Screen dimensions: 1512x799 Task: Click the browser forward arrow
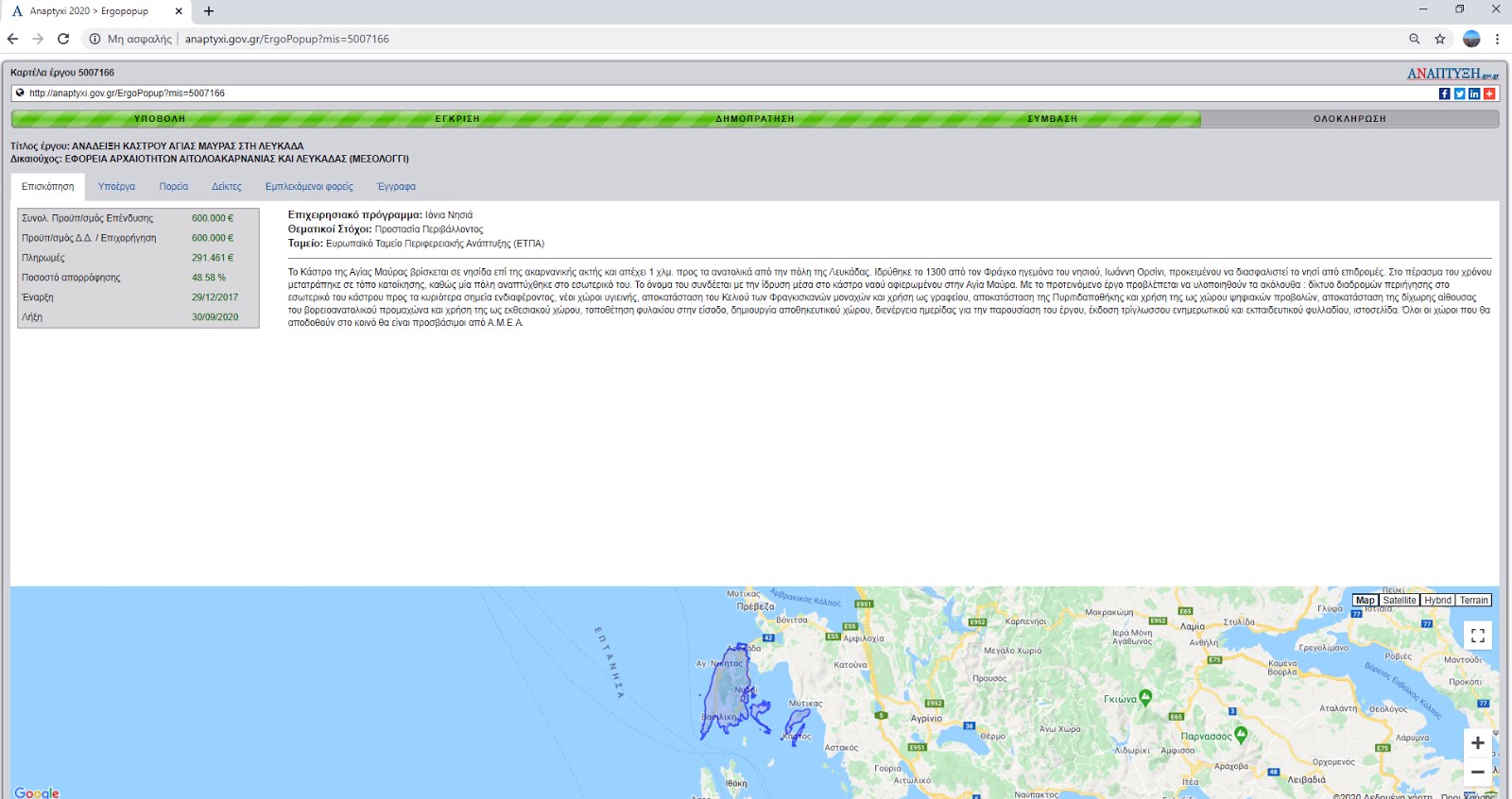tap(38, 39)
